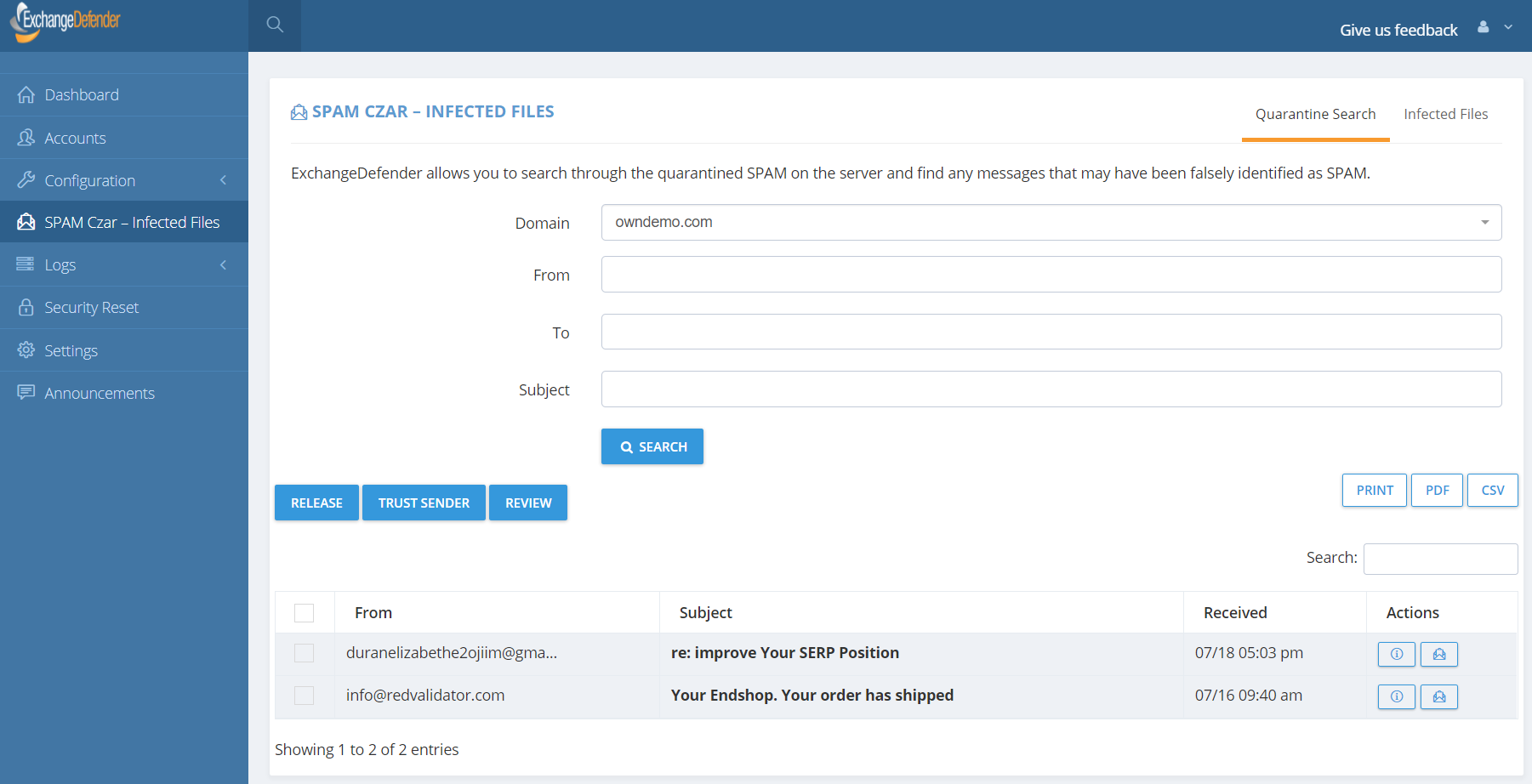Open Announcements in the sidebar
The height and width of the screenshot is (784, 1532).
click(124, 392)
